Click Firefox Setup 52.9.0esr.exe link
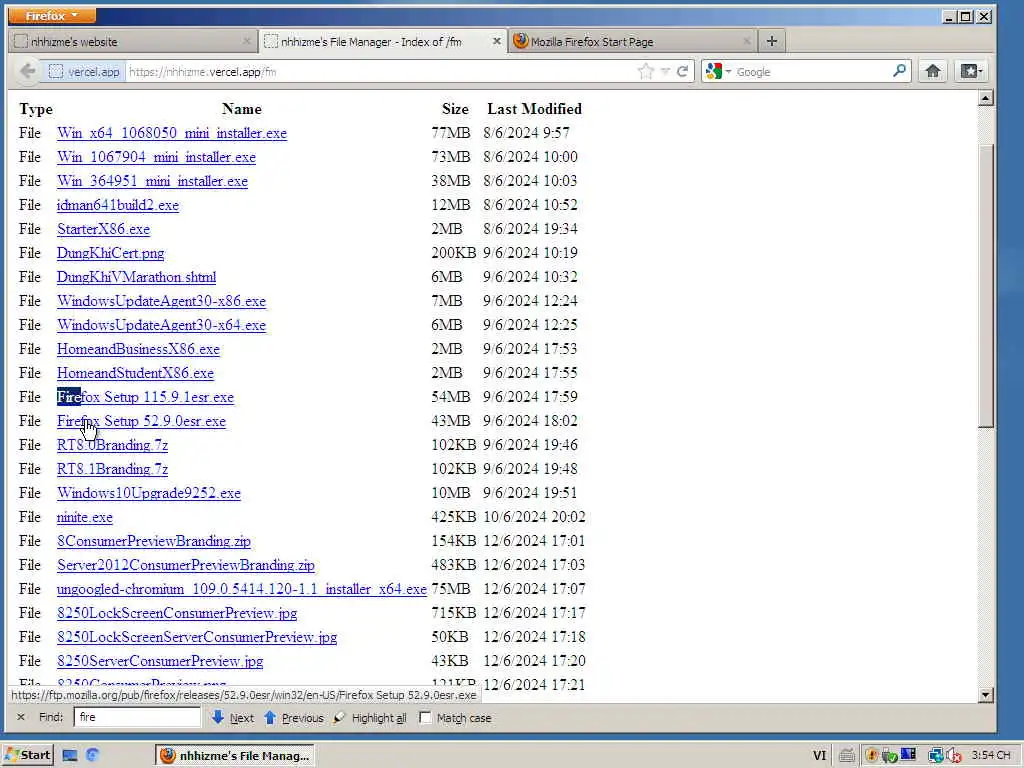The width and height of the screenshot is (1024, 768). [x=141, y=421]
